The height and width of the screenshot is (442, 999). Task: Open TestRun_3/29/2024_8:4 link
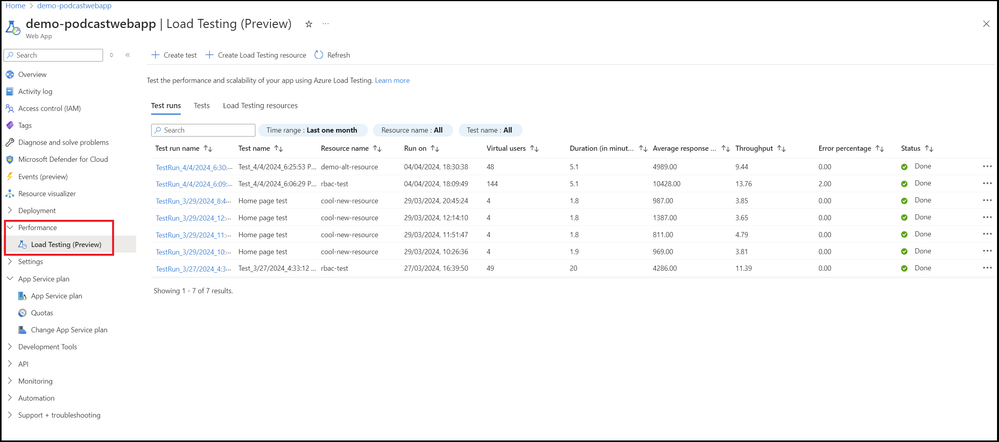coord(194,201)
